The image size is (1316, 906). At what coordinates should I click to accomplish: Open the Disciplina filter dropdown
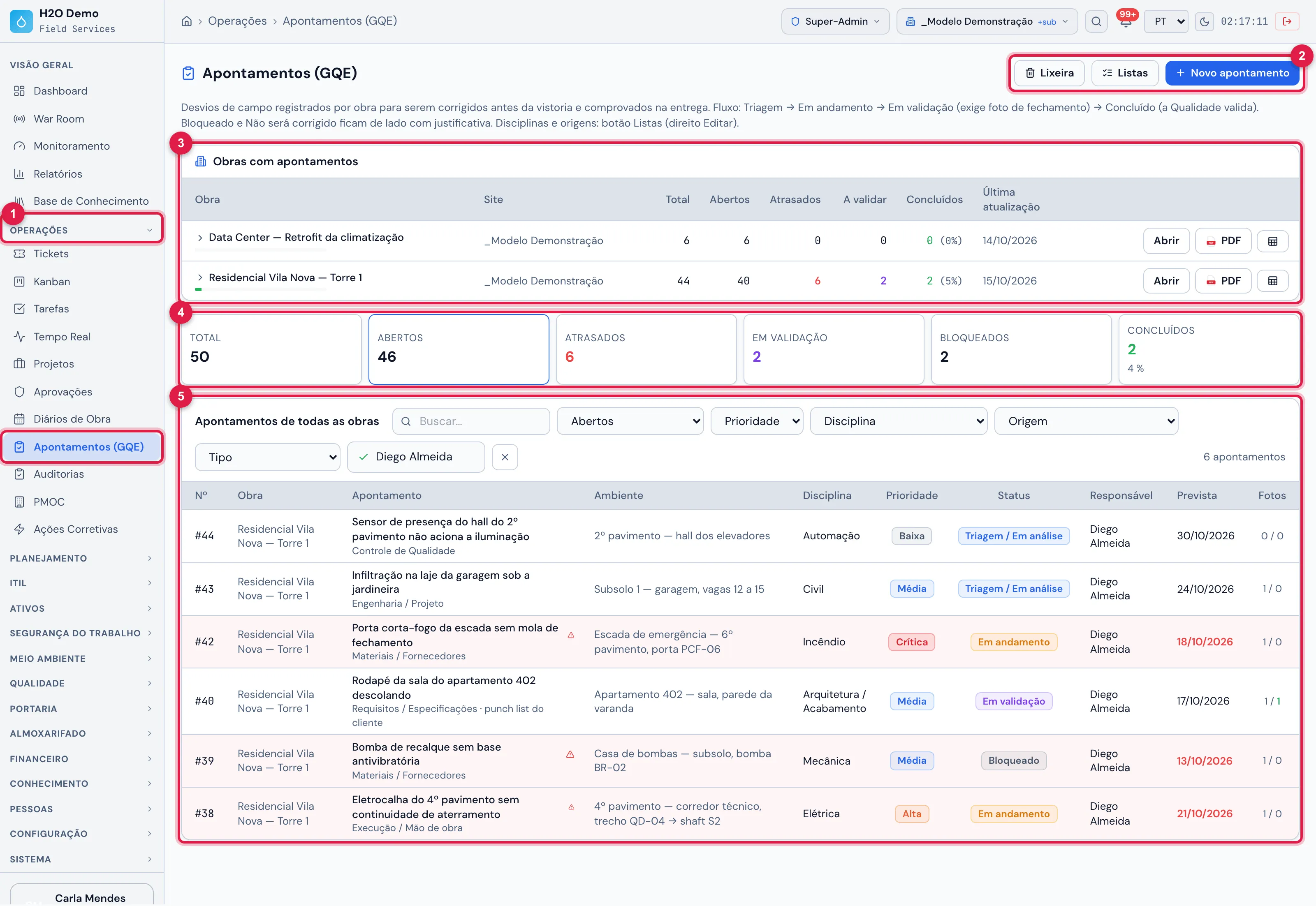coord(899,421)
